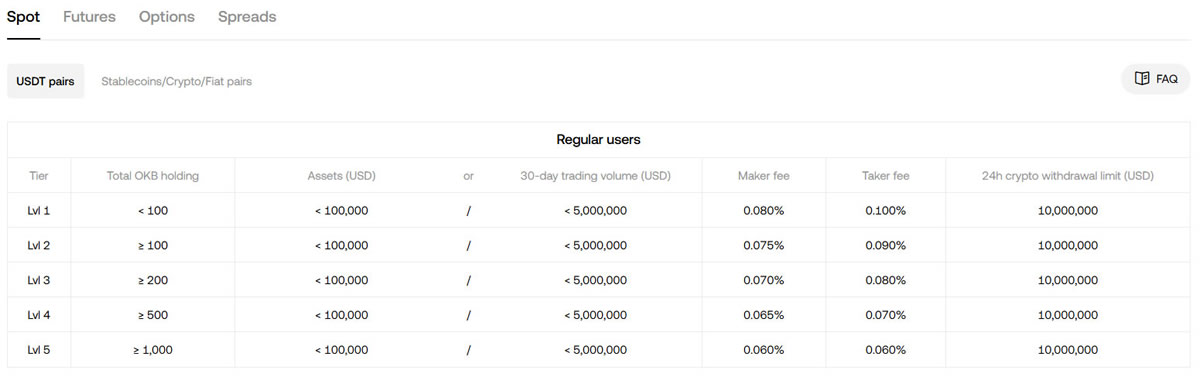Open the Spreads tab

click(247, 17)
